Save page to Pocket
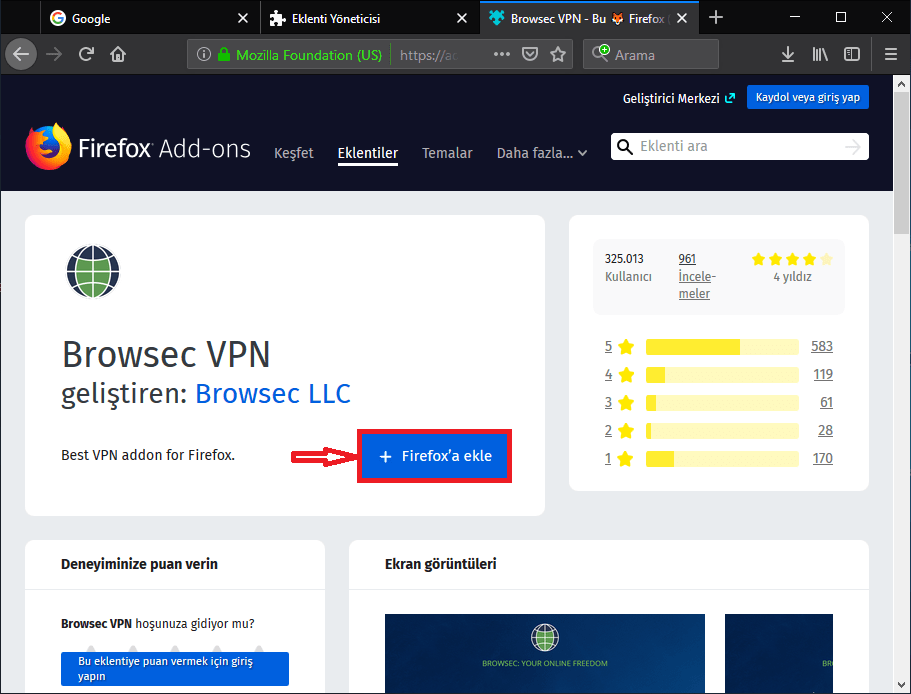The image size is (911, 694). [x=529, y=55]
